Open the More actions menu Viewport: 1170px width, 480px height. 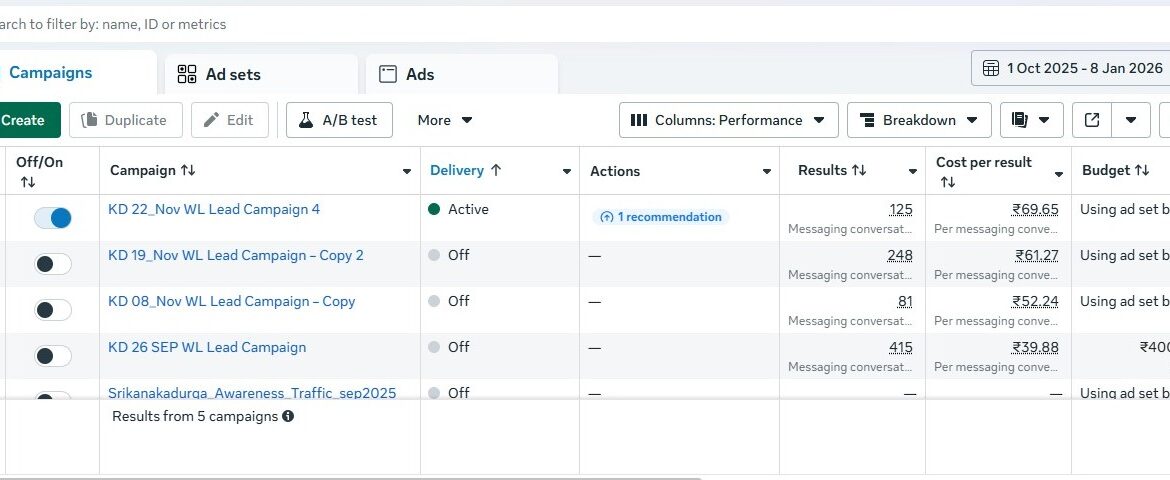tap(445, 120)
